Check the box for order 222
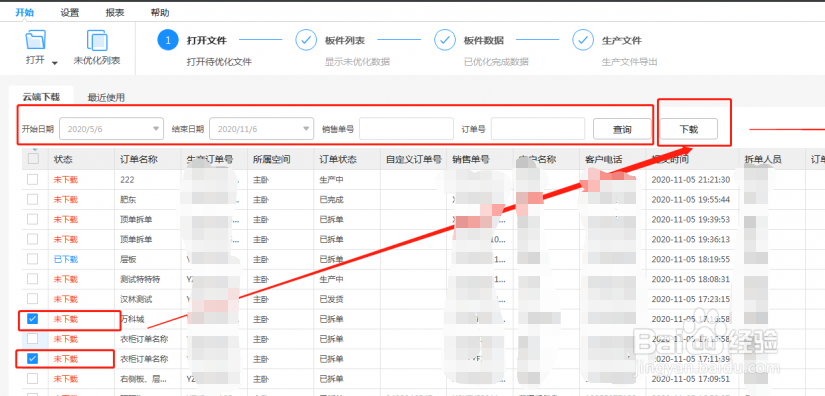The width and height of the screenshot is (825, 396). 33,179
